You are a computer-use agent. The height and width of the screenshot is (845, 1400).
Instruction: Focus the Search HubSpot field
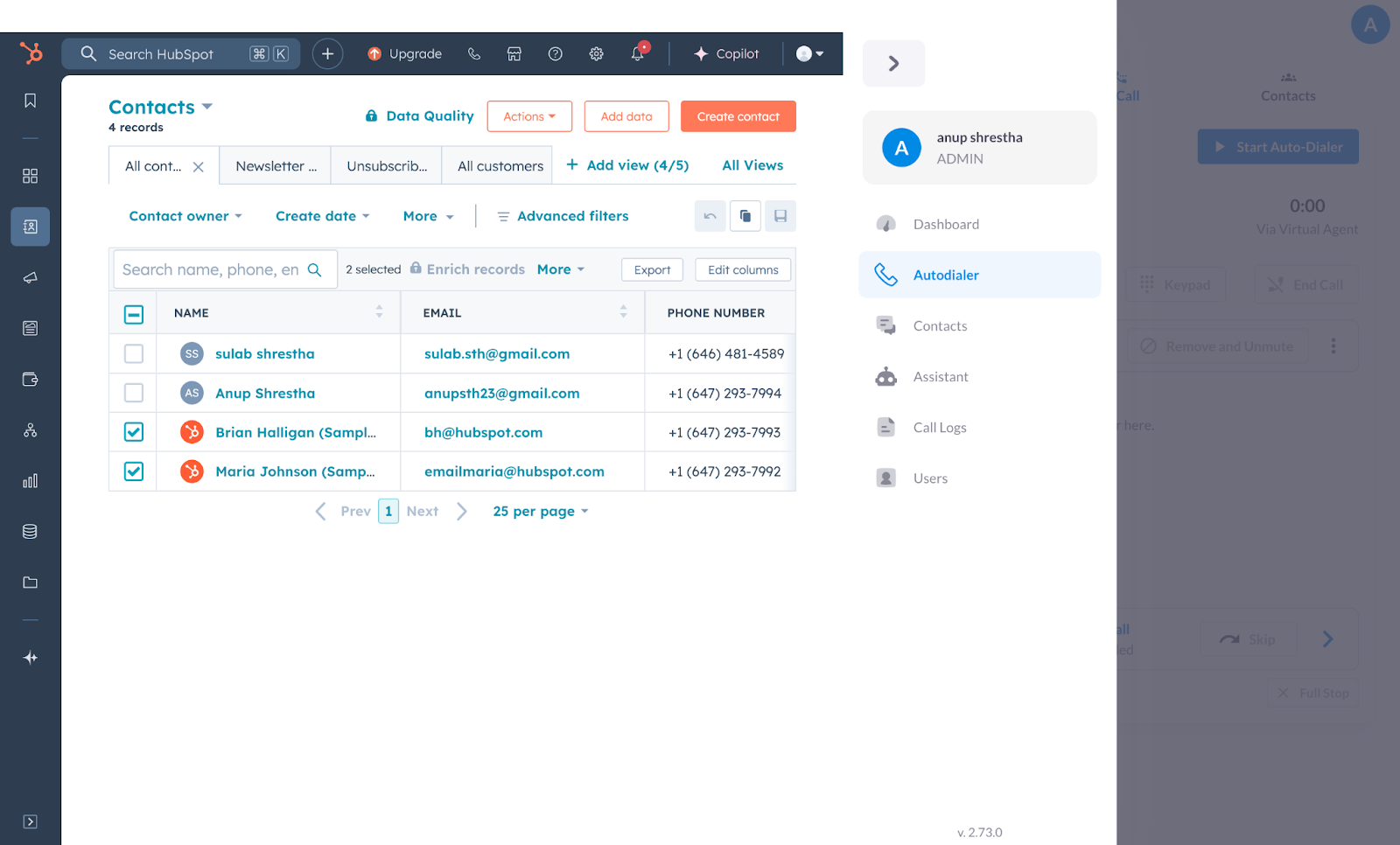point(181,53)
